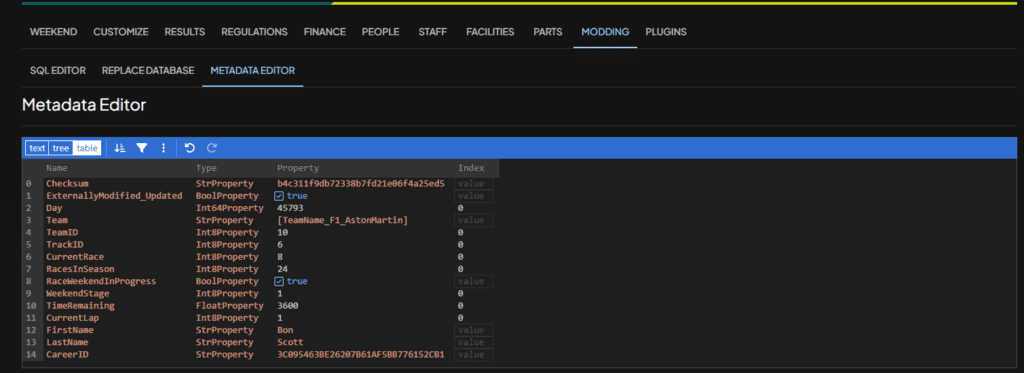The image size is (1024, 373).
Task: Click the CareerID row Index value field
Action: click(473, 355)
